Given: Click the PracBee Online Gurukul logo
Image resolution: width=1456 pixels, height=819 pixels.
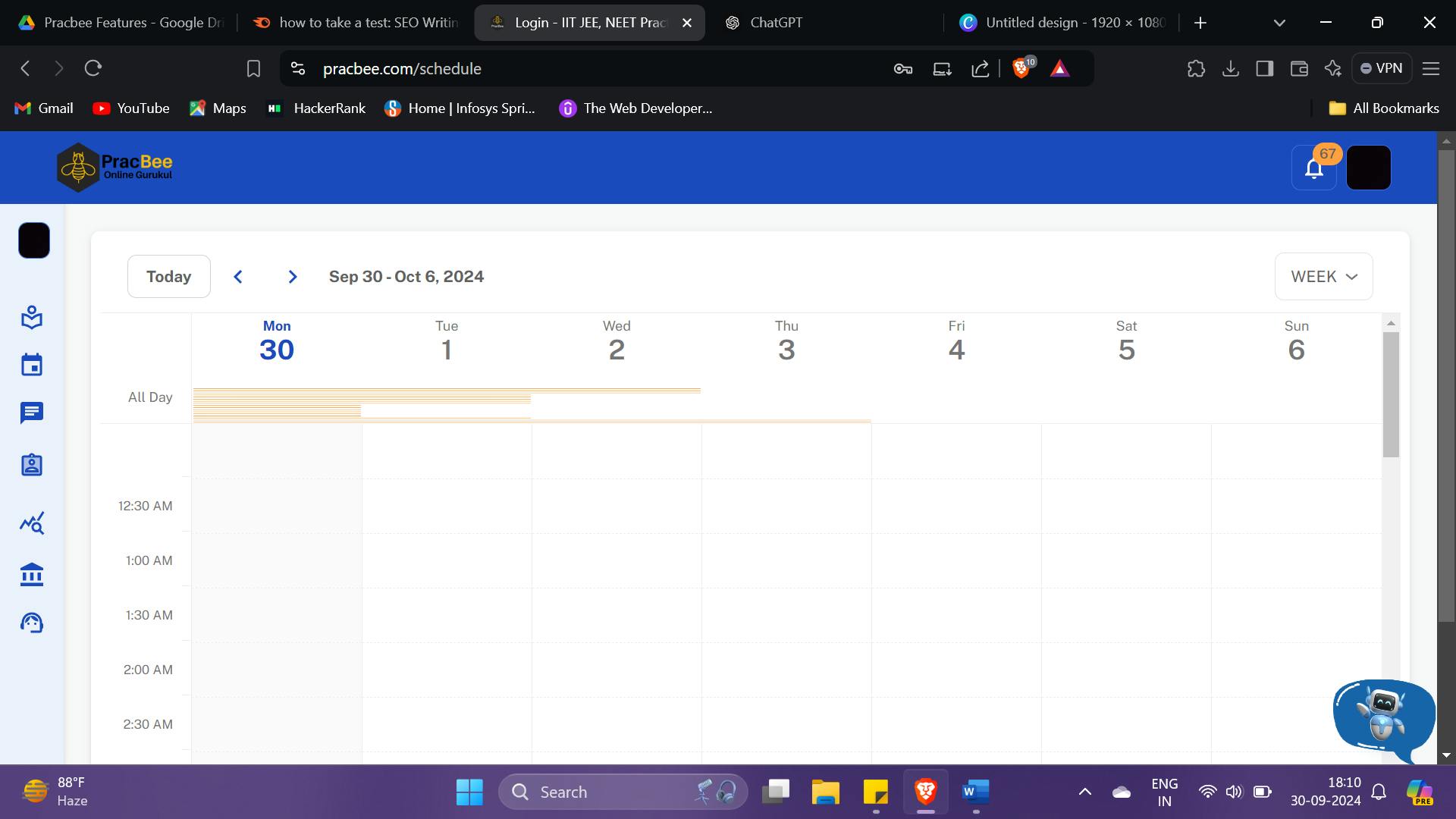Looking at the screenshot, I should [114, 167].
